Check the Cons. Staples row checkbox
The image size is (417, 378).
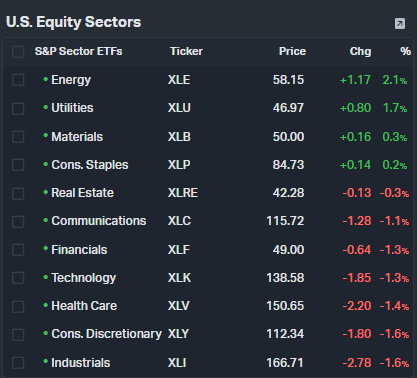coord(18,165)
